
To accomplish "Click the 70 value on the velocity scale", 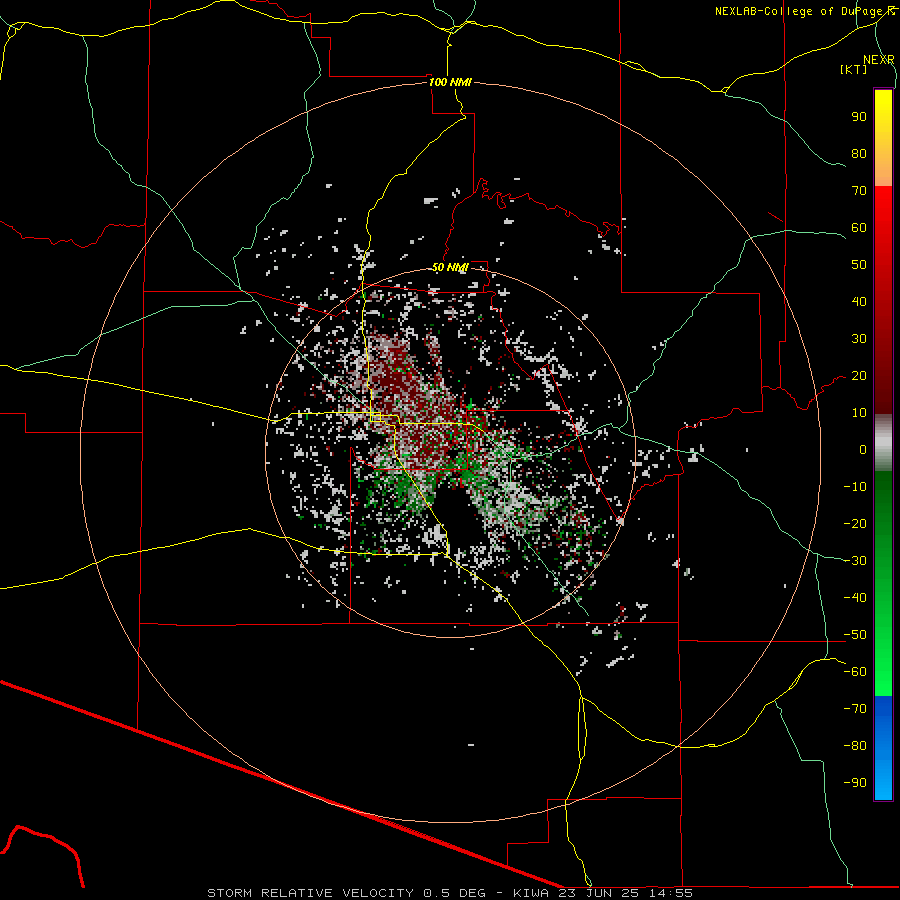I will point(859,191).
